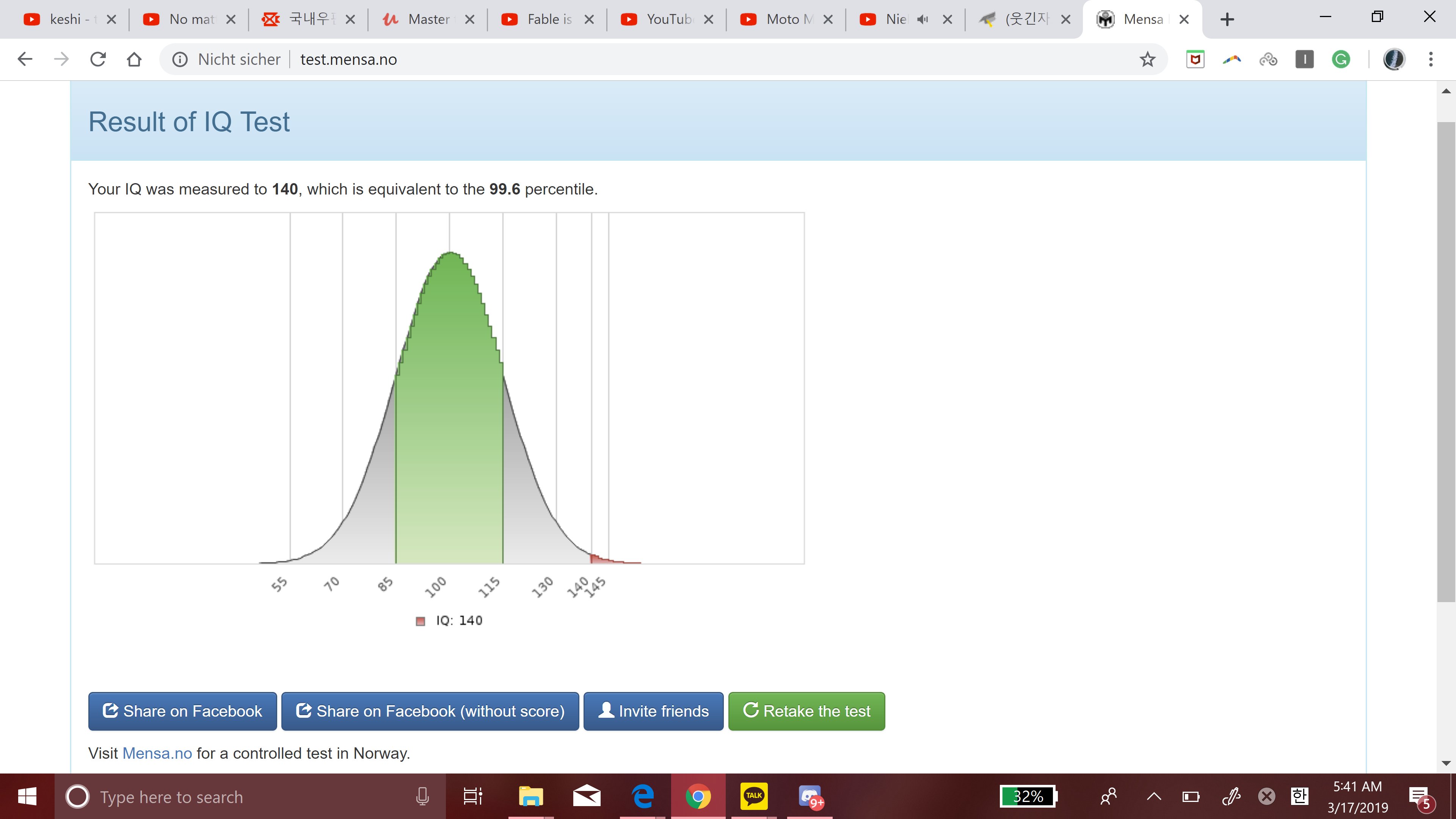Open the Grammarly extension icon
The image size is (1456, 819).
(x=1341, y=60)
